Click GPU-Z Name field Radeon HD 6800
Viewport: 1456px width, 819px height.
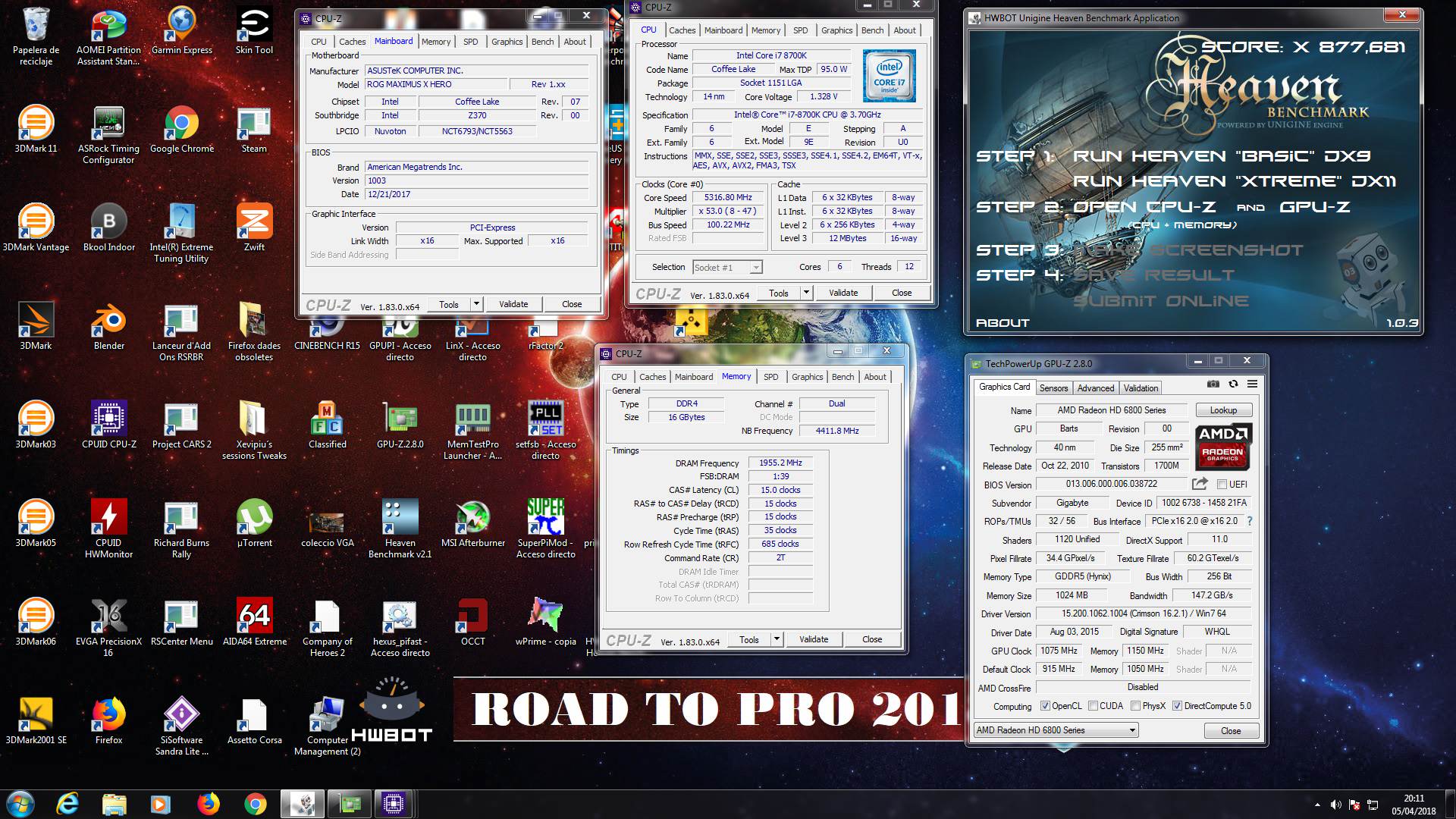point(1112,410)
